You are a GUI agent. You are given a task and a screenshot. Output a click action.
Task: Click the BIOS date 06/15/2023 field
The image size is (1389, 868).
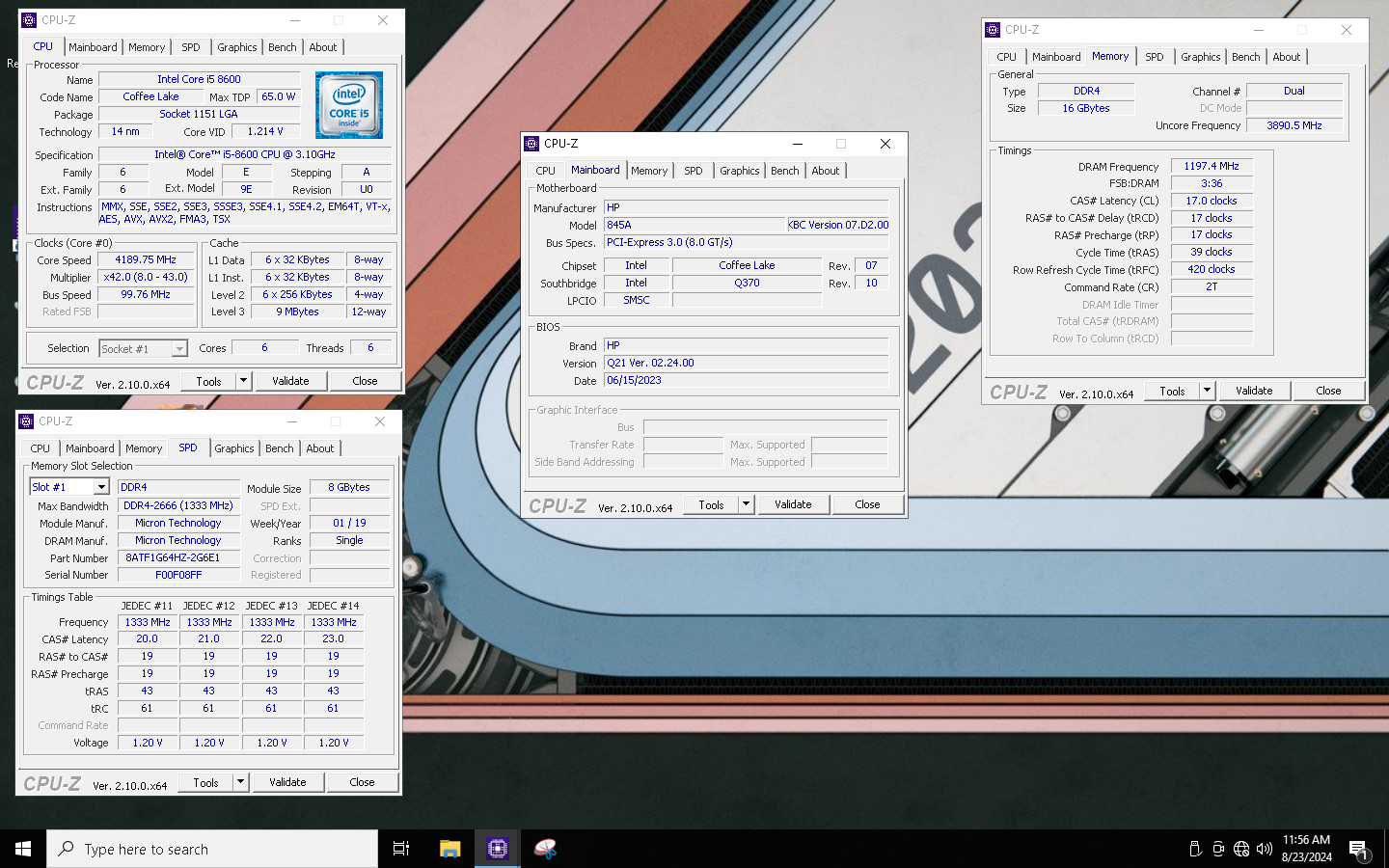point(746,380)
